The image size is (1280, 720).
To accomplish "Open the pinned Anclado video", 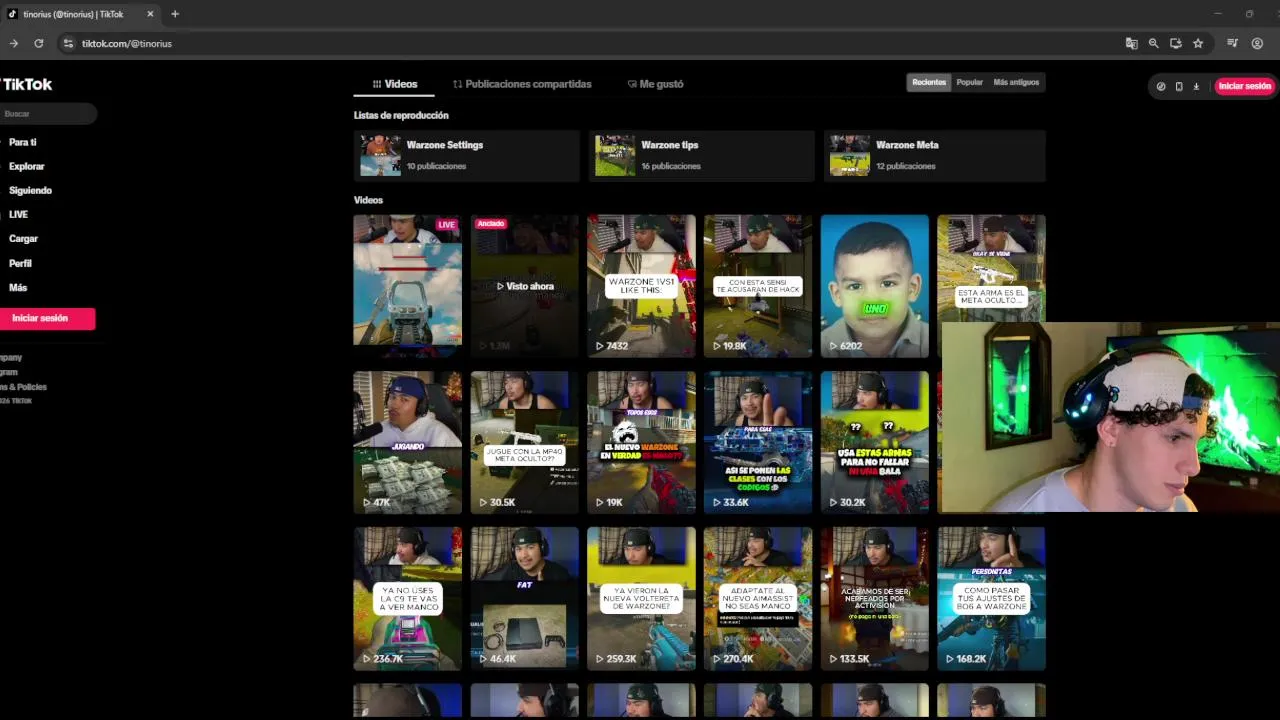I will (524, 286).
